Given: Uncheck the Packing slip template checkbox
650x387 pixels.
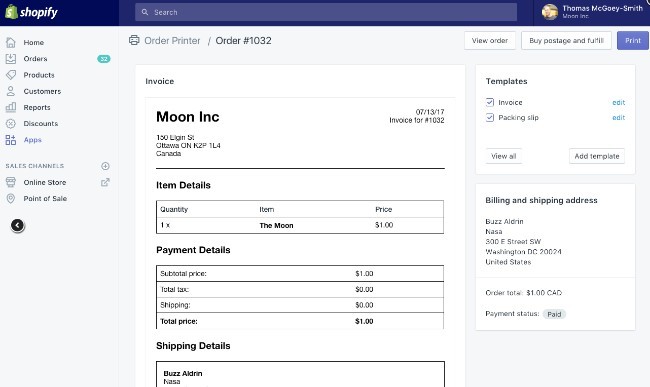Looking at the screenshot, I should [490, 118].
